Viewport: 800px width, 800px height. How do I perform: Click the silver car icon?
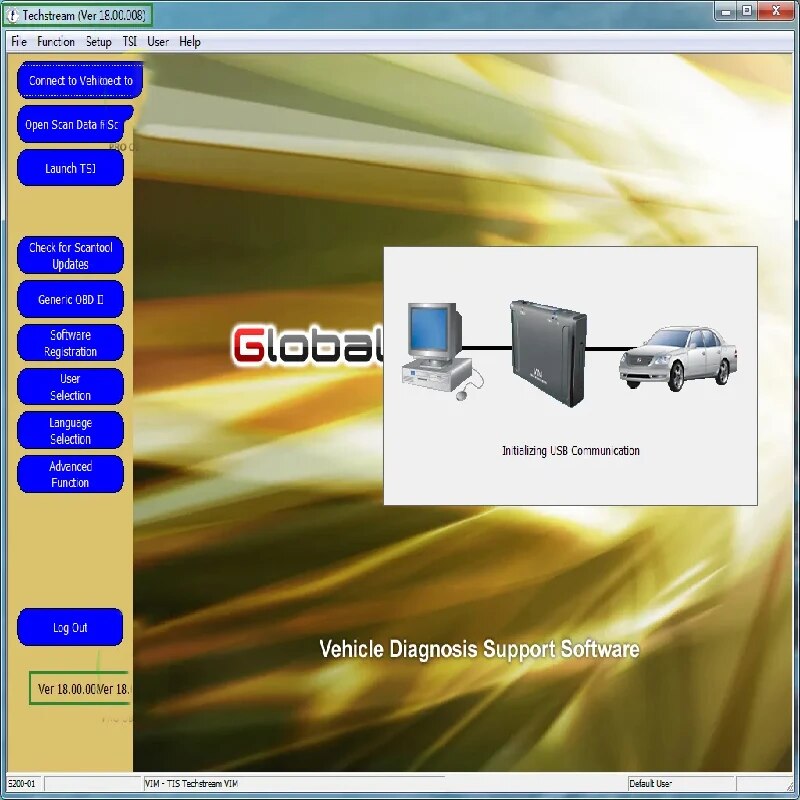click(x=678, y=358)
